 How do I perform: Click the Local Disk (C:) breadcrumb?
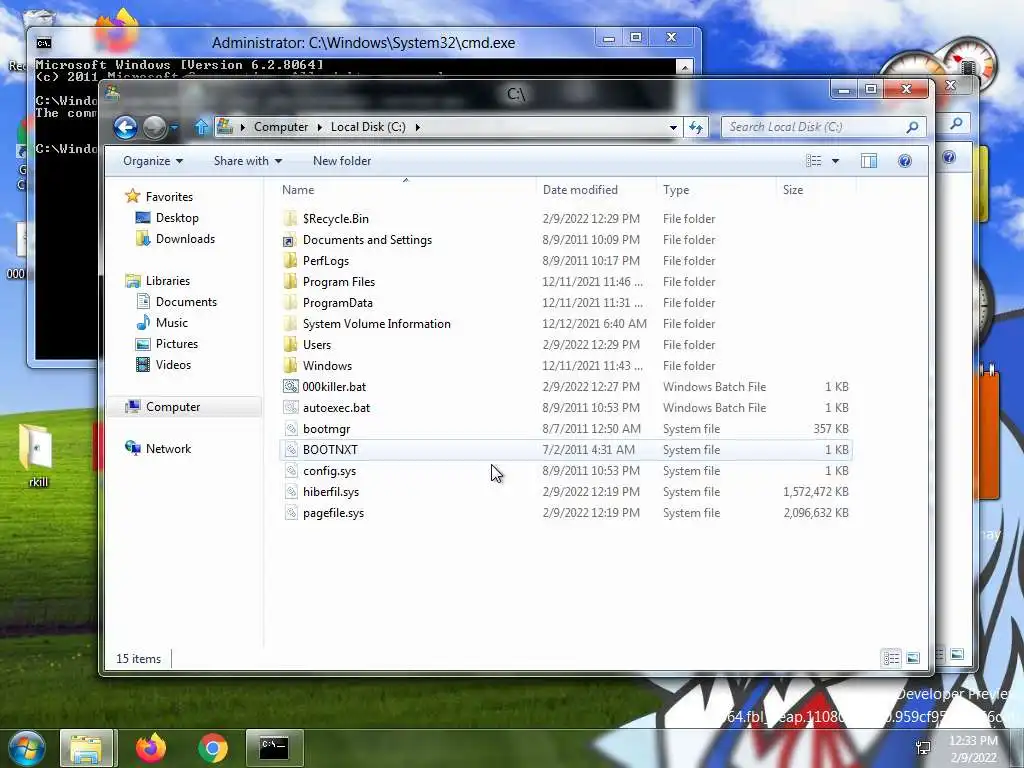[x=368, y=127]
